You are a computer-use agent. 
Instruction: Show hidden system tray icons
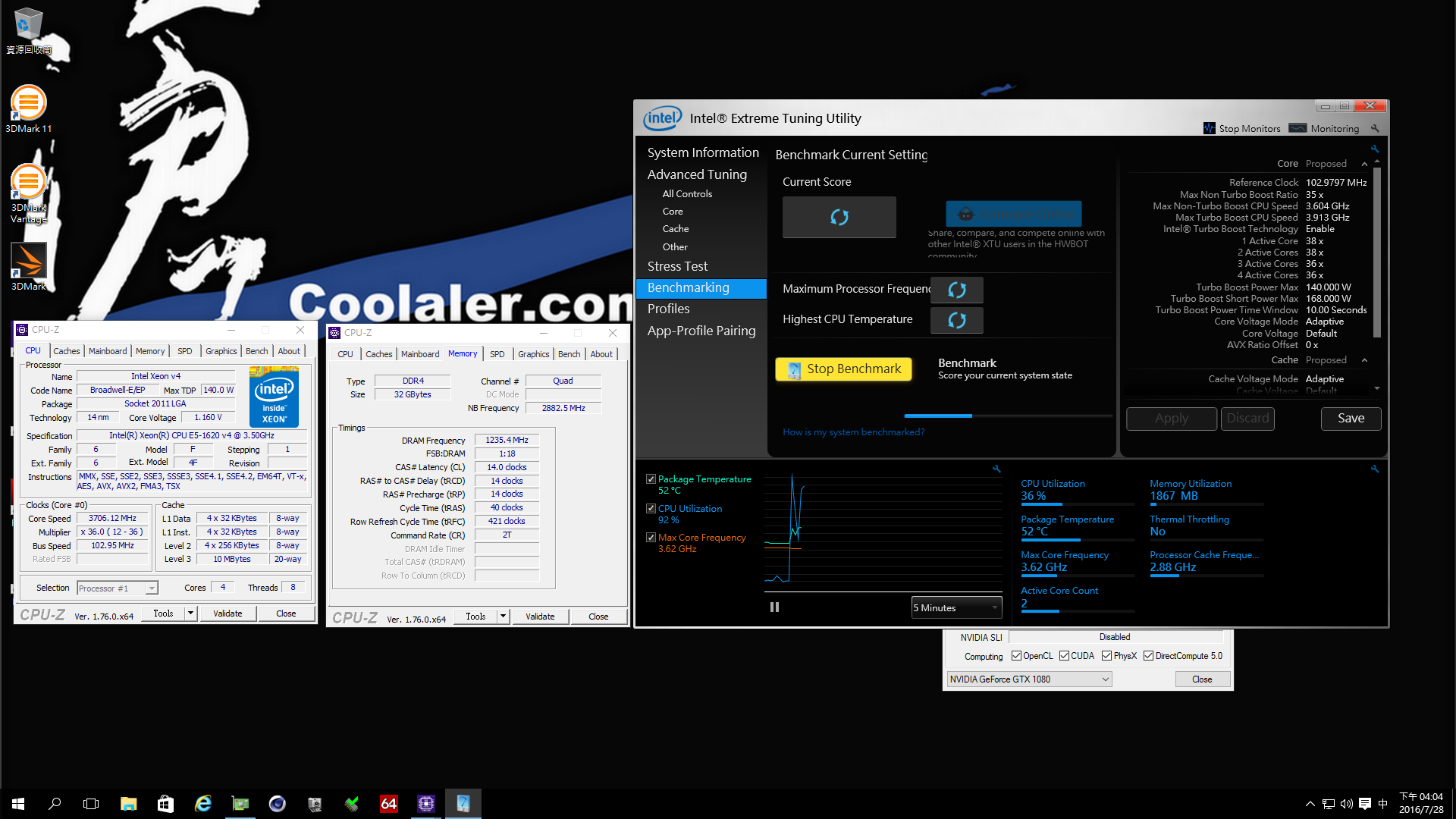pos(1310,804)
